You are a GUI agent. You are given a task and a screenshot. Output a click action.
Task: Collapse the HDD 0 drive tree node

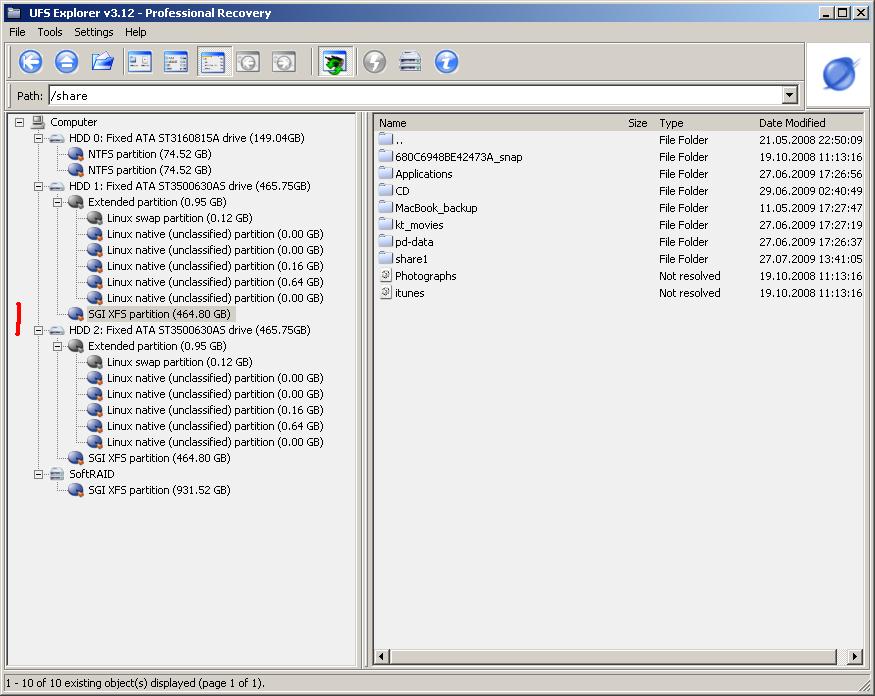[x=38, y=138]
